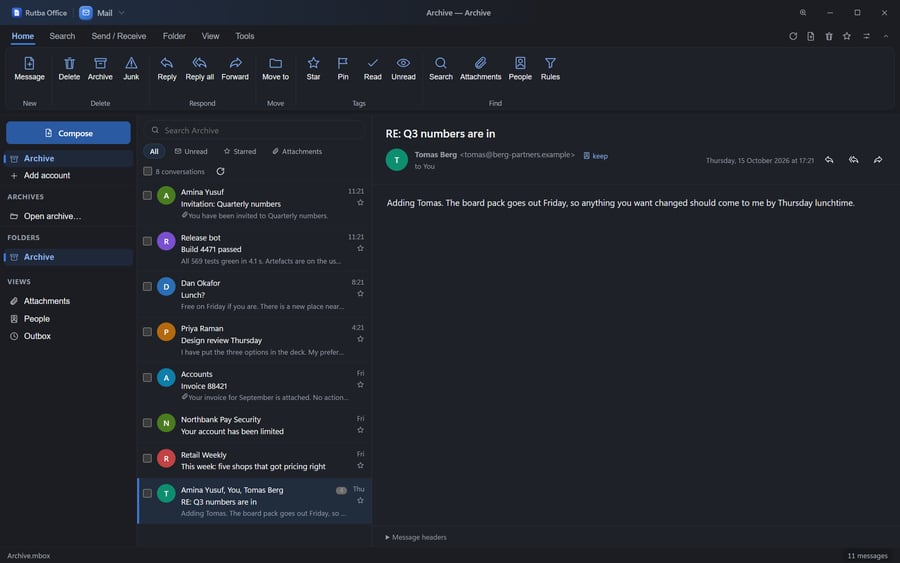
Task: Click Reply all in ribbon
Action: click(x=200, y=69)
